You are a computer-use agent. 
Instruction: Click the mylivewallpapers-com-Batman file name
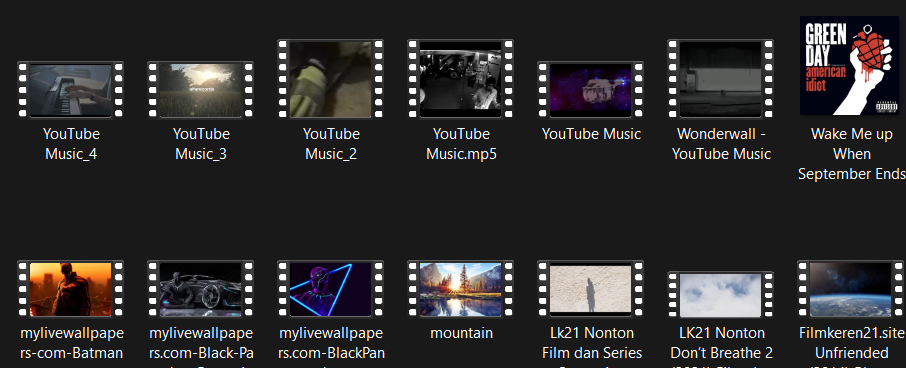tap(72, 343)
